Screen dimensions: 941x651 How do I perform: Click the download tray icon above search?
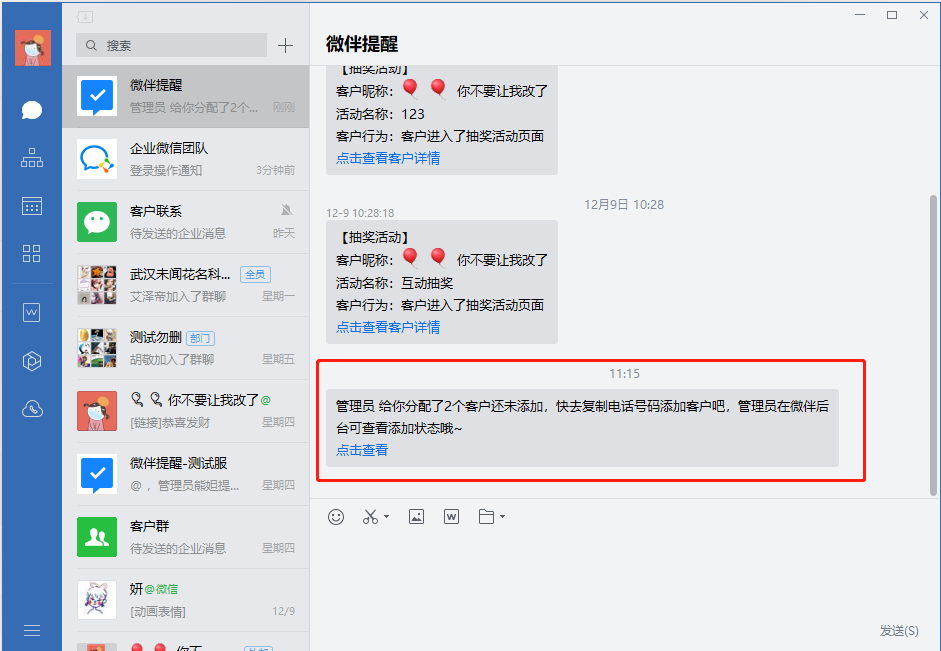tap(85, 17)
